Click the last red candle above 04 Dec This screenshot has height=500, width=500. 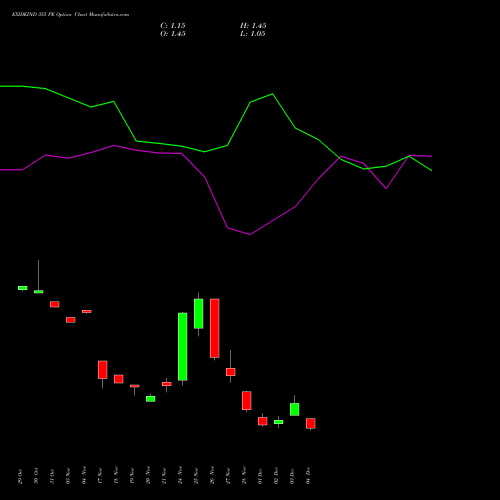coord(311,423)
